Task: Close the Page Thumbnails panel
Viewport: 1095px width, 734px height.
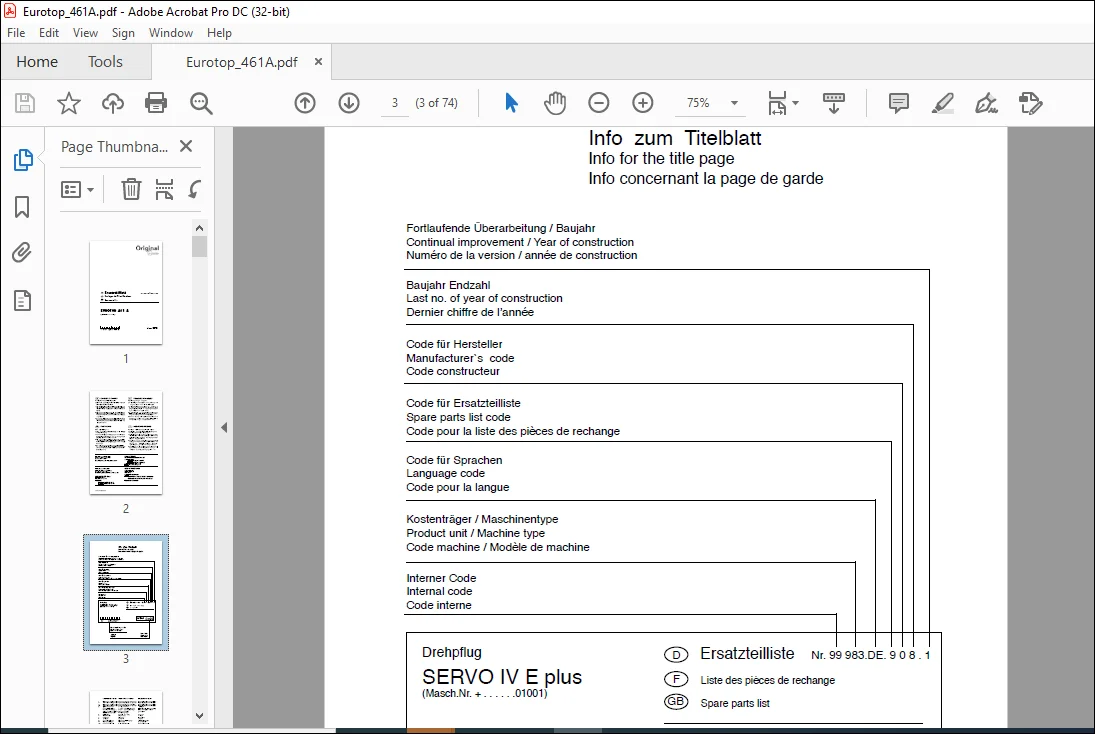Action: click(x=186, y=146)
